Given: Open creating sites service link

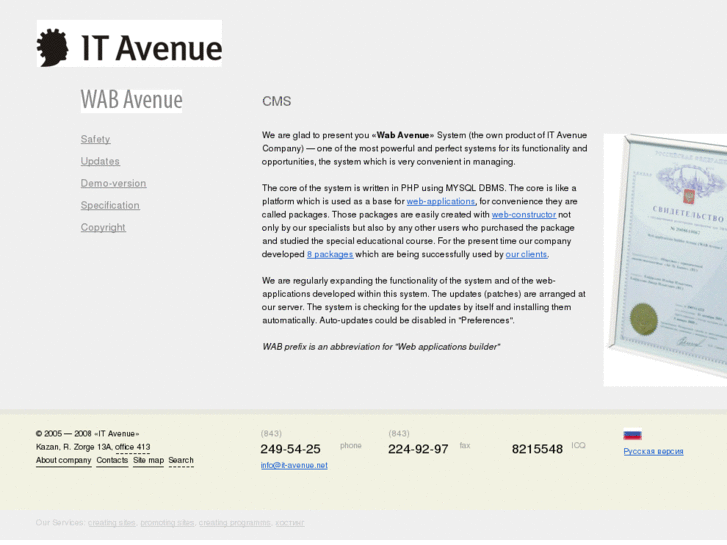Looking at the screenshot, I should 112,523.
